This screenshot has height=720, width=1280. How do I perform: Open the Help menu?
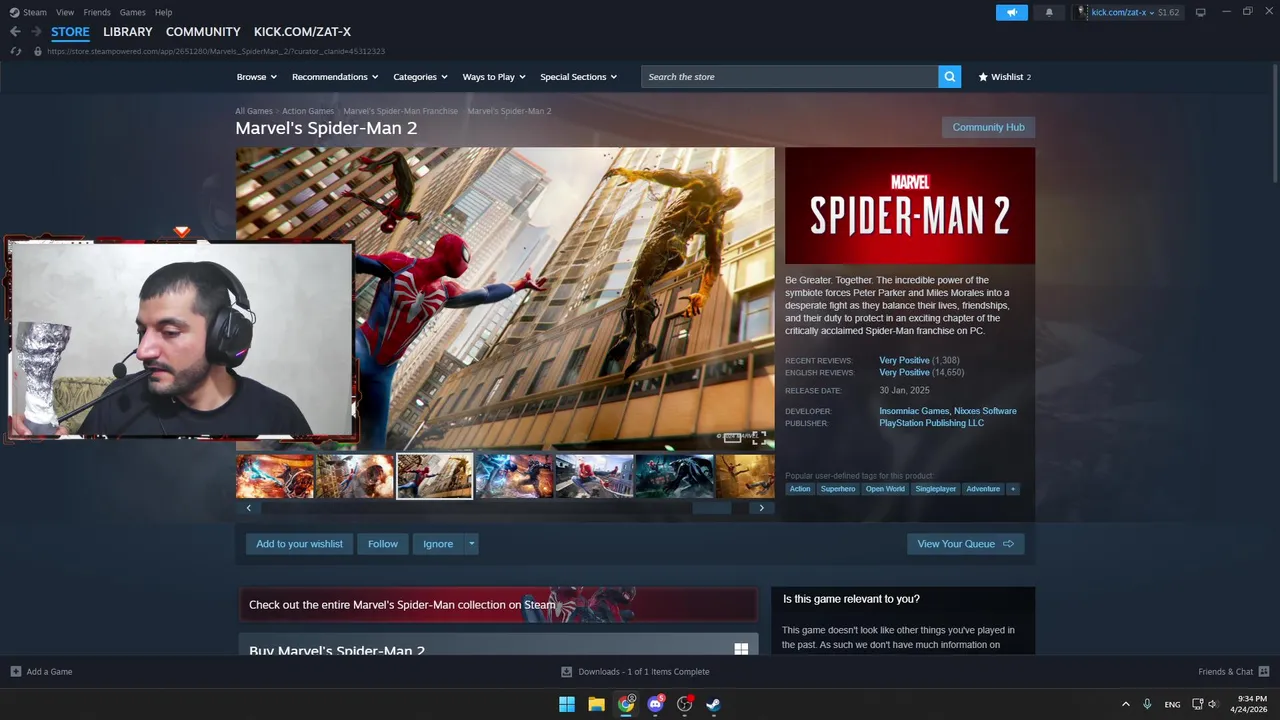(163, 12)
